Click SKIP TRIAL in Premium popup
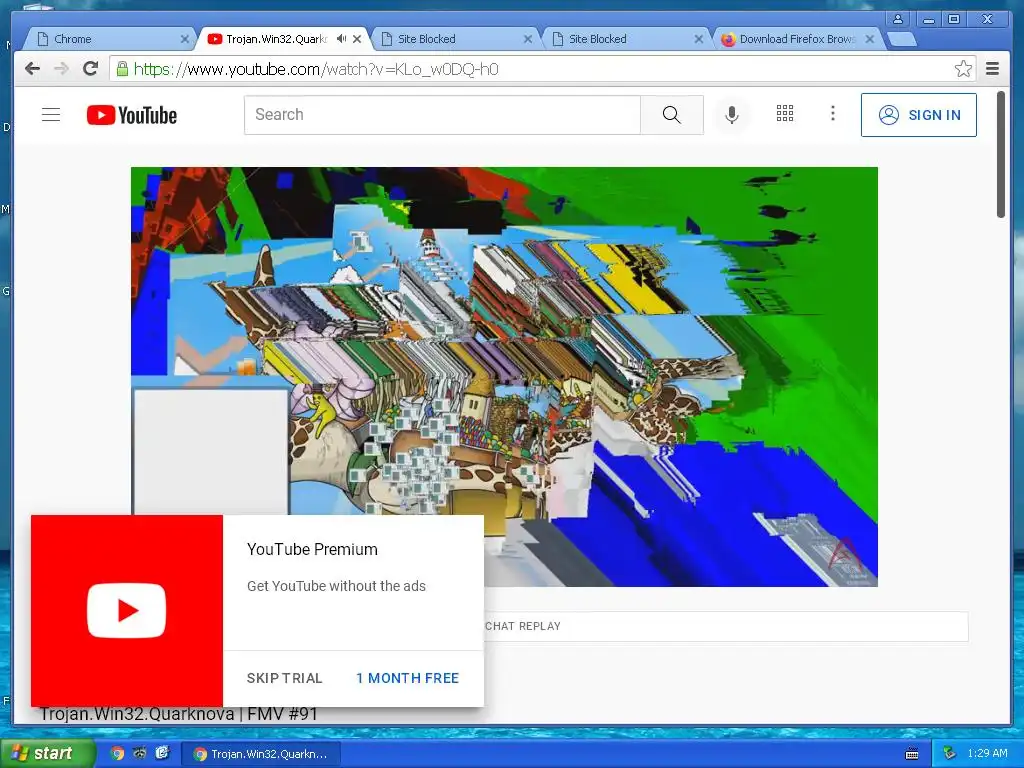 284,678
